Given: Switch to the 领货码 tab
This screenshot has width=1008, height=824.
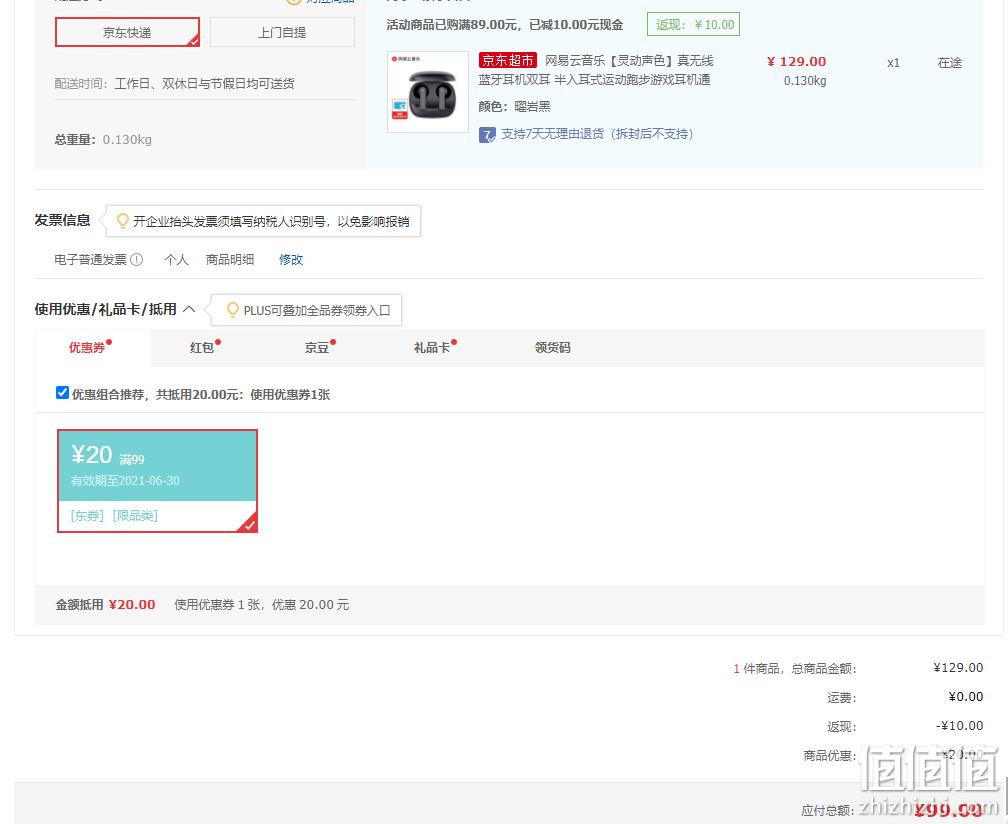Looking at the screenshot, I should coord(552,348).
